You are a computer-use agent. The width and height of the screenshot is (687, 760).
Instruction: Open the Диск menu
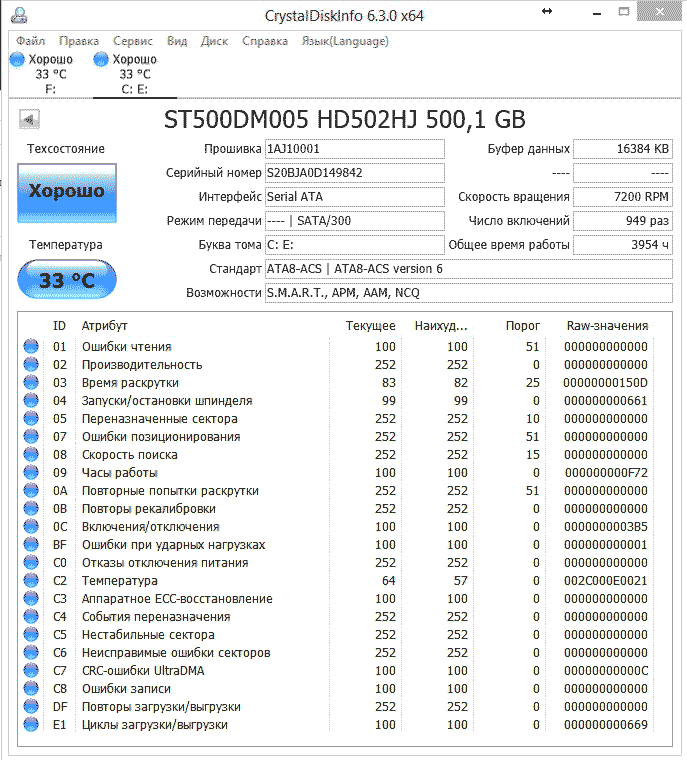pyautogui.click(x=214, y=41)
